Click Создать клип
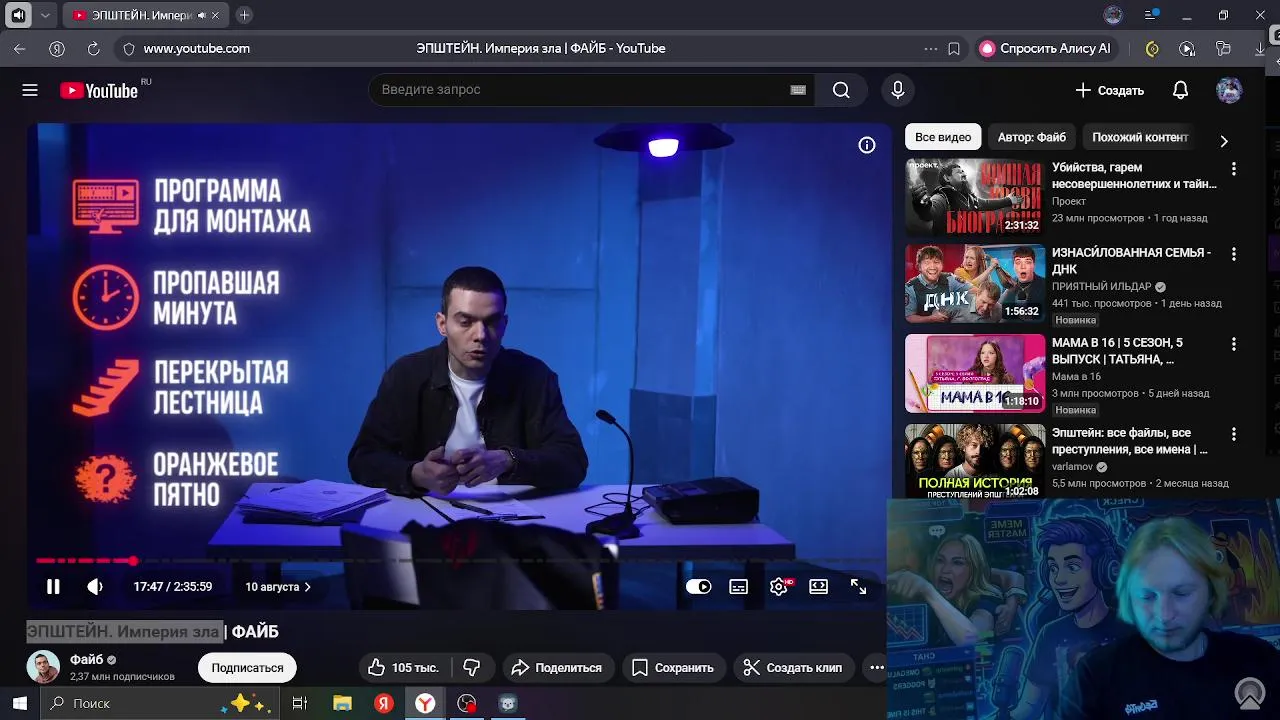1280x720 pixels. 792,667
